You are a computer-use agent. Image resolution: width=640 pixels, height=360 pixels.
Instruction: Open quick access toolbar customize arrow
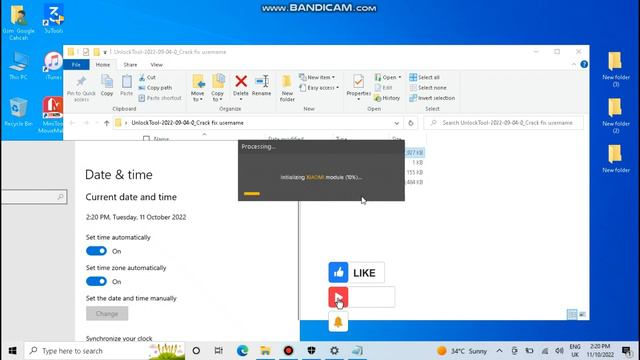point(105,52)
